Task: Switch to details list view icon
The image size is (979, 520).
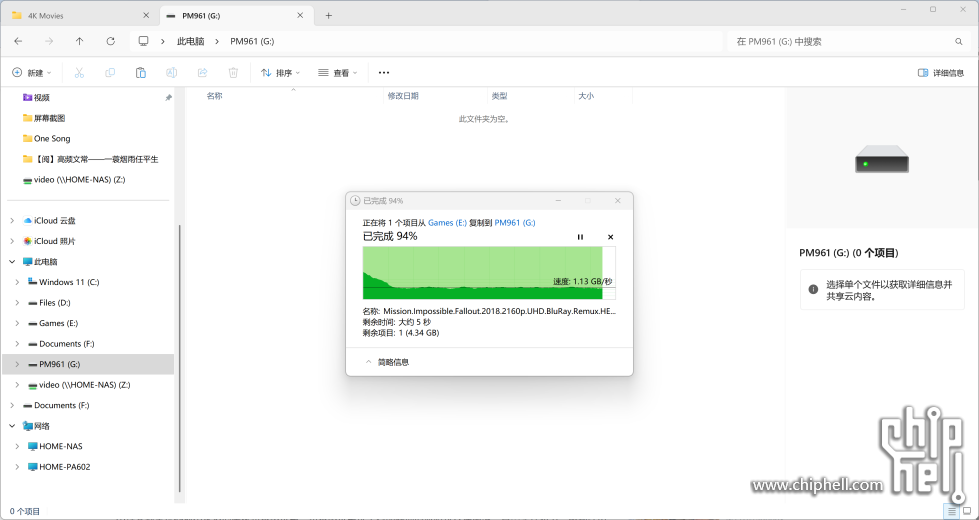Action: click(952, 511)
